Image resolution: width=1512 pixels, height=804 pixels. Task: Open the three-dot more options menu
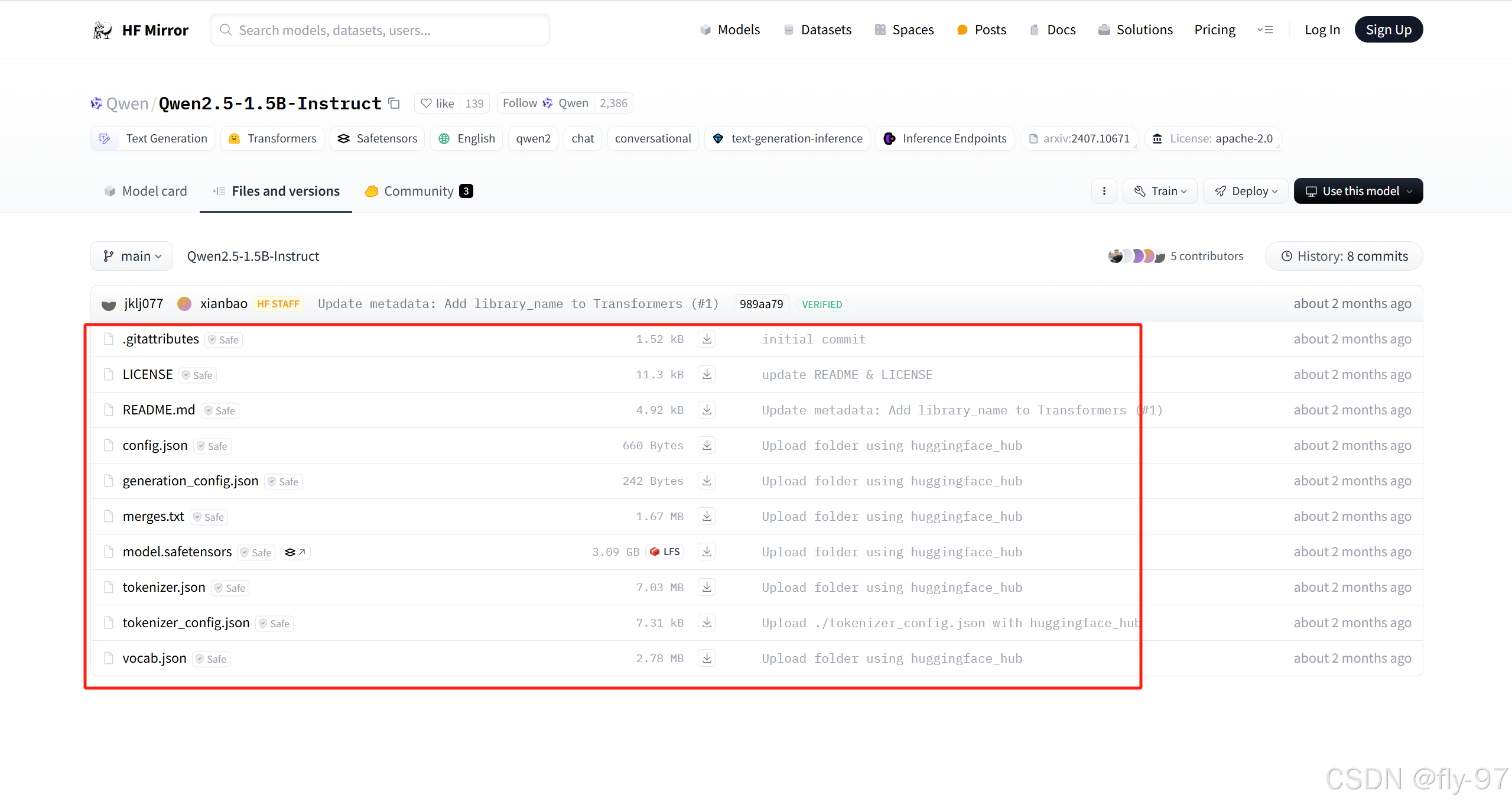click(x=1104, y=191)
